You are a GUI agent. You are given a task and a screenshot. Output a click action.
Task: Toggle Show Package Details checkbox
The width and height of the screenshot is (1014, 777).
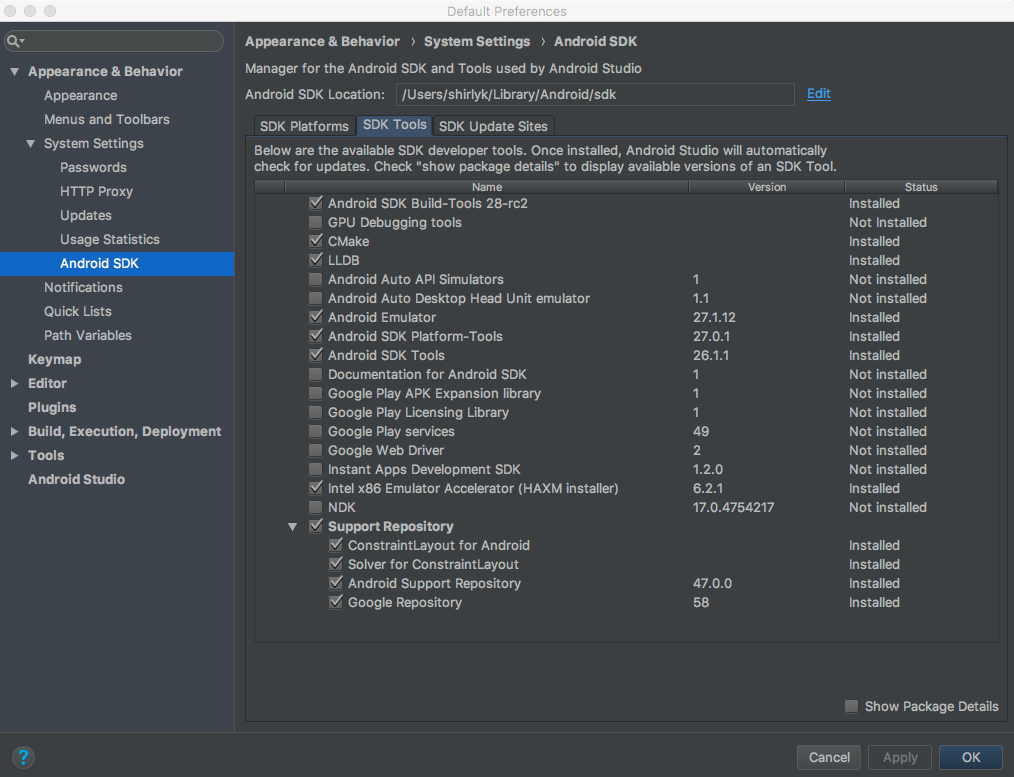pyautogui.click(x=852, y=706)
